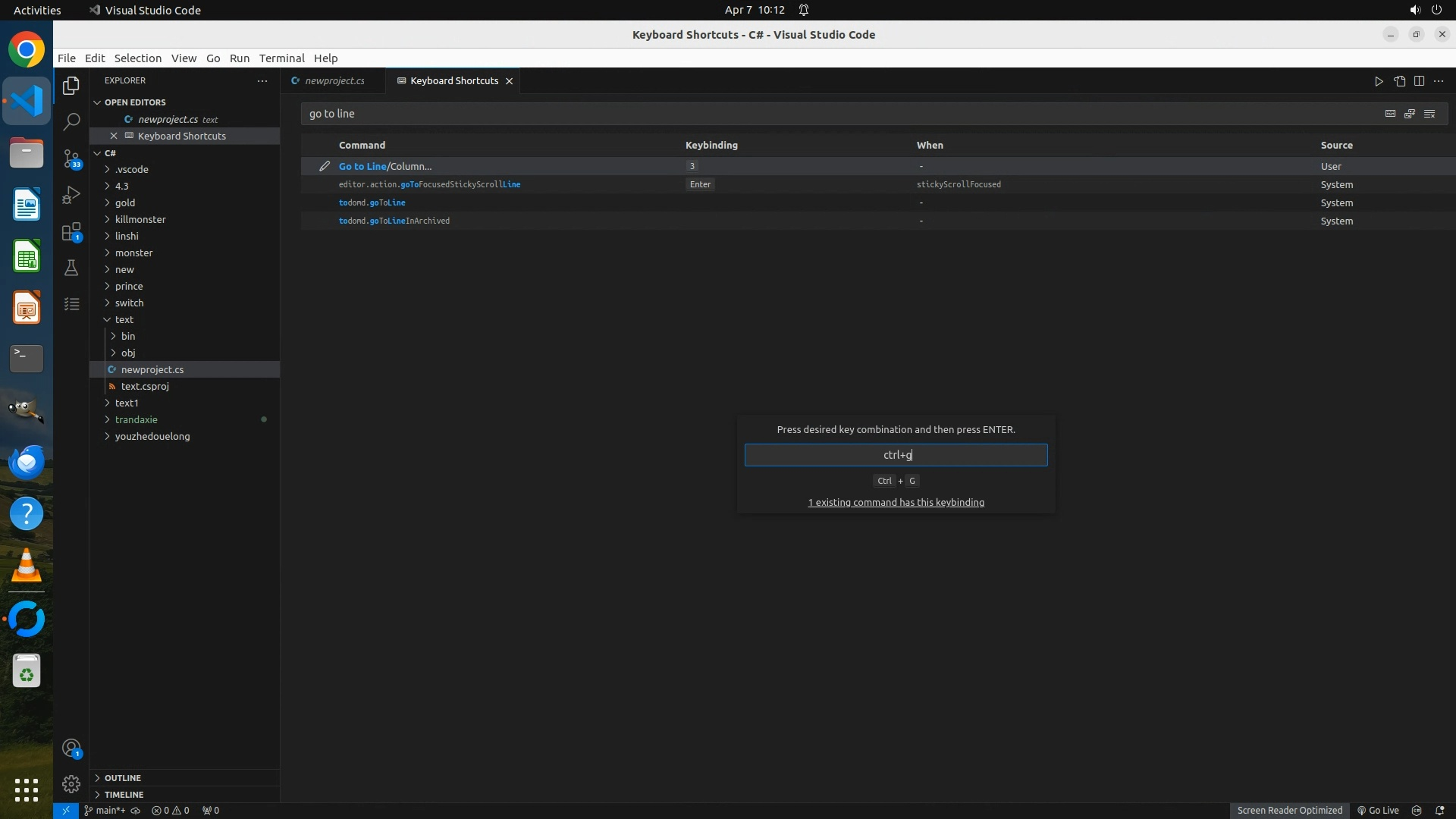Viewport: 1456px width, 819px height.
Task: Open the Run and Debug view
Action: click(71, 195)
